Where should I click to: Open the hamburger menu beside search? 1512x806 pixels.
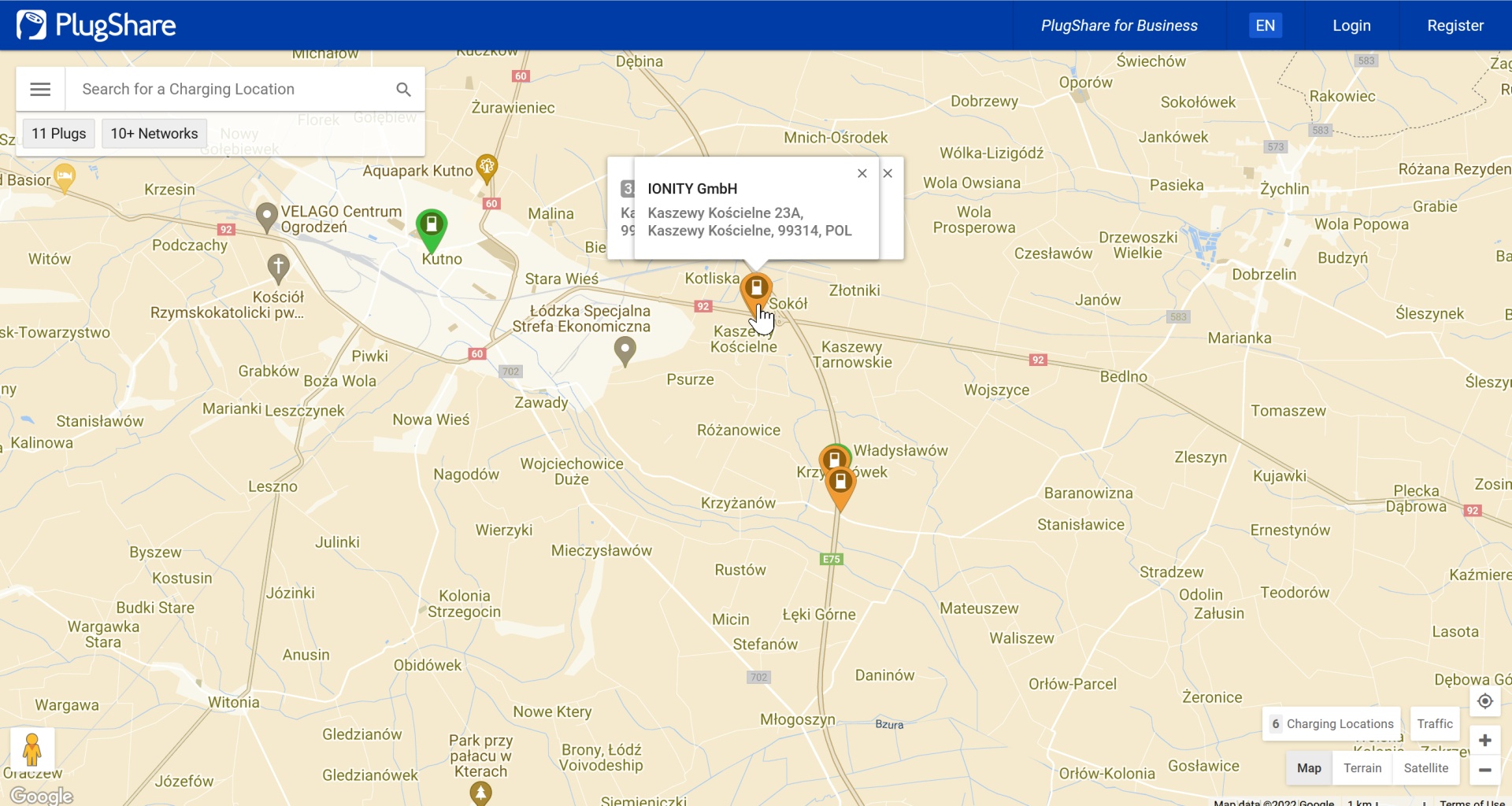pyautogui.click(x=40, y=89)
